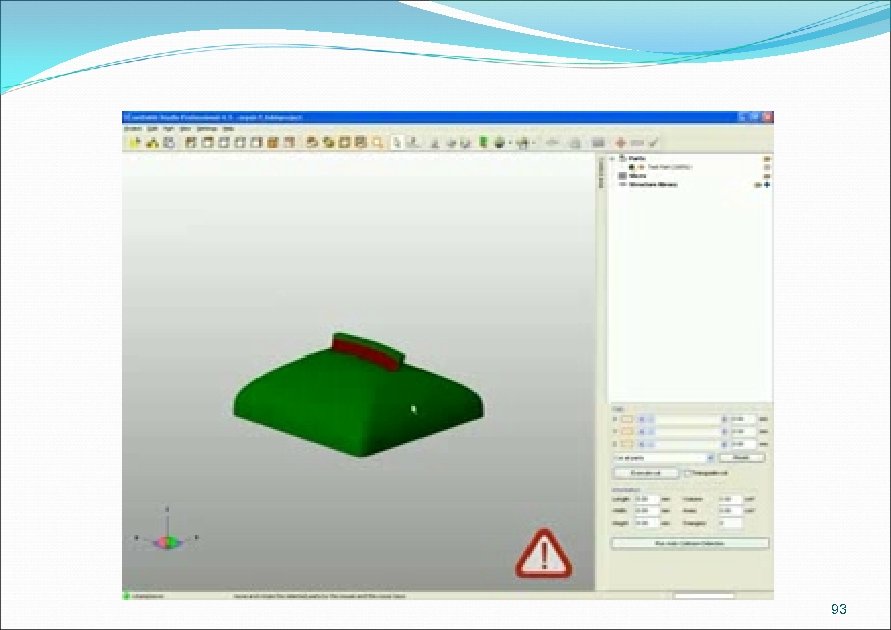Viewport: 891px width, 630px height.
Task: Click Run Auto Collision Detection button
Action: tap(690, 544)
